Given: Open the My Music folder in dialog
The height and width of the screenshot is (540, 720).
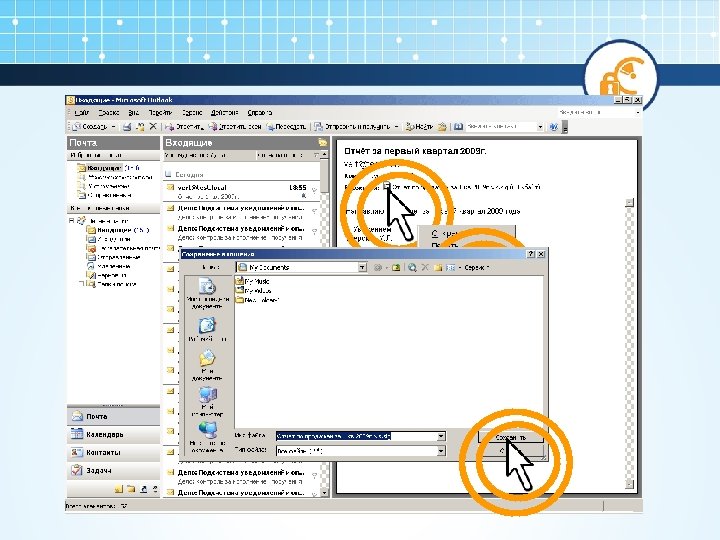Looking at the screenshot, I should 253,281.
